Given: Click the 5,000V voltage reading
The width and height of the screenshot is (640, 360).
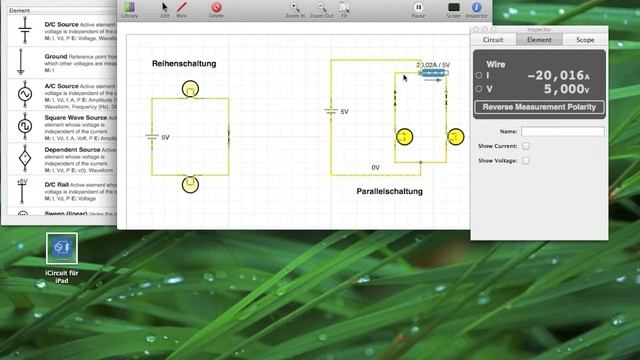Looking at the screenshot, I should 566,89.
